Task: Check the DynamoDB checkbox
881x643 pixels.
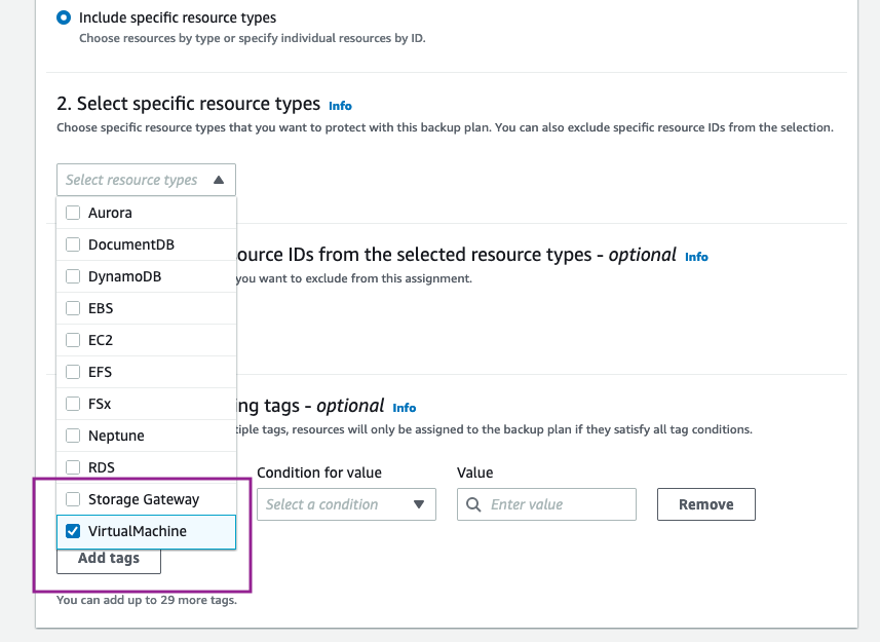Action: [x=73, y=276]
